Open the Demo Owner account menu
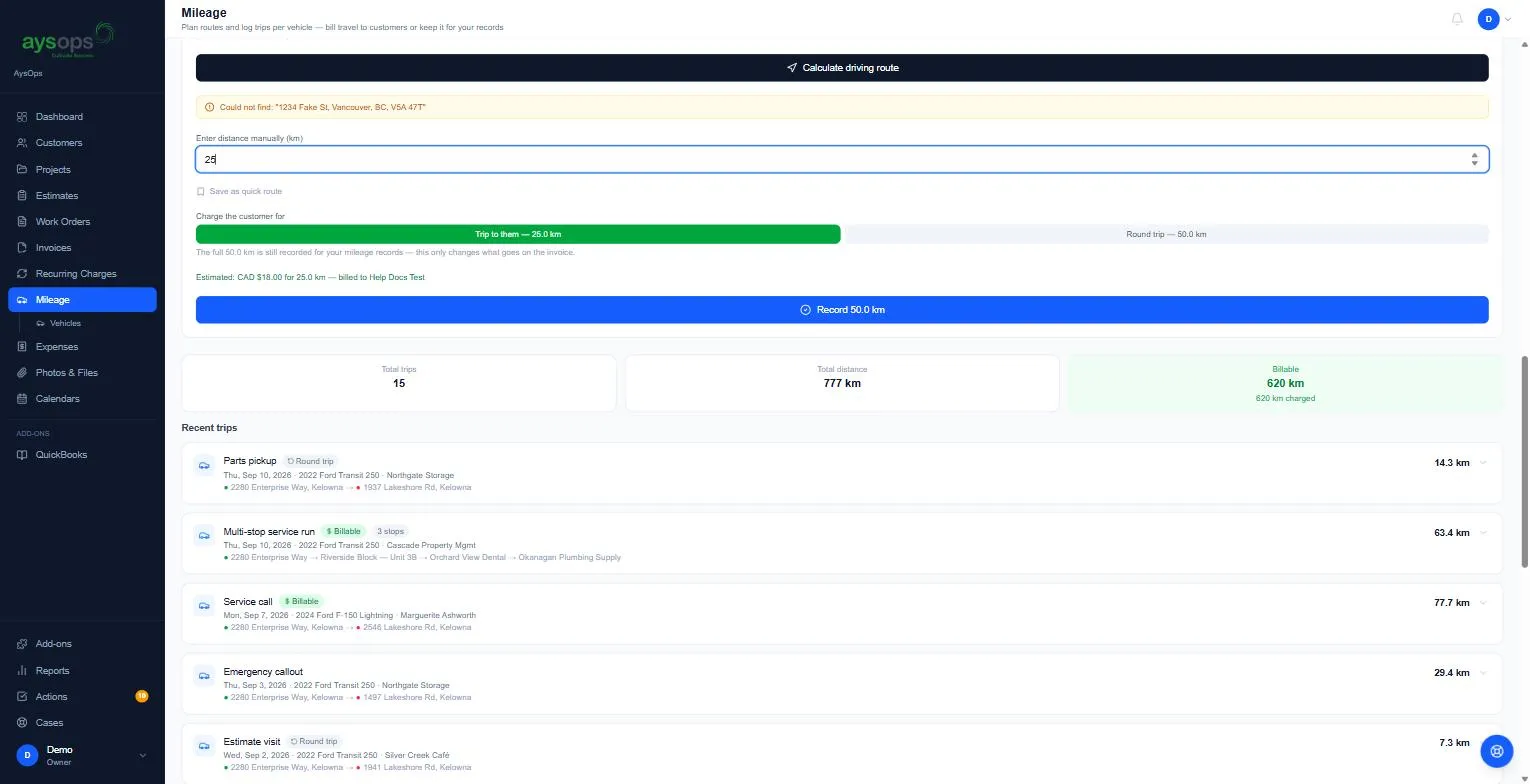 [x=82, y=755]
